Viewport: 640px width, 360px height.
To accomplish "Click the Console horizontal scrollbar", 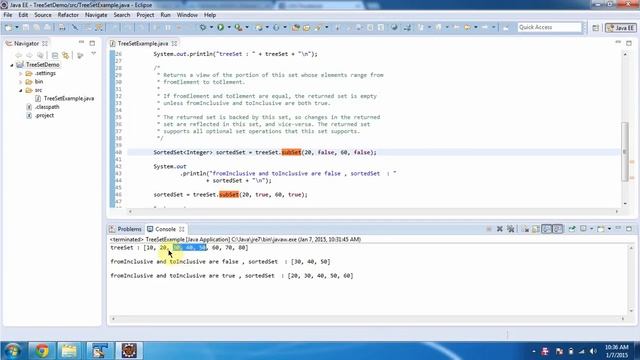I will tap(367, 319).
